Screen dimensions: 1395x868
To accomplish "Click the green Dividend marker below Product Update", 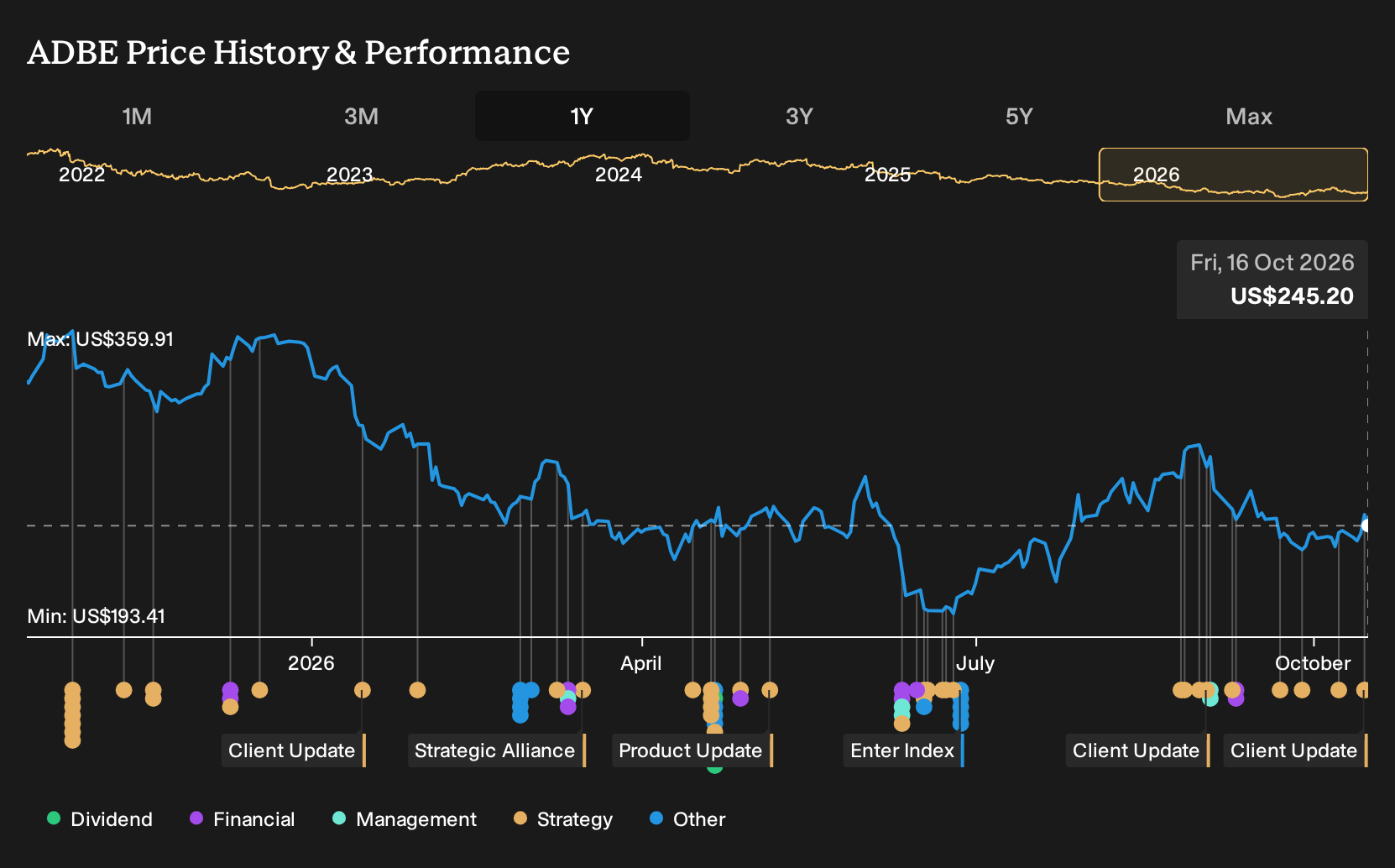I will [x=714, y=768].
